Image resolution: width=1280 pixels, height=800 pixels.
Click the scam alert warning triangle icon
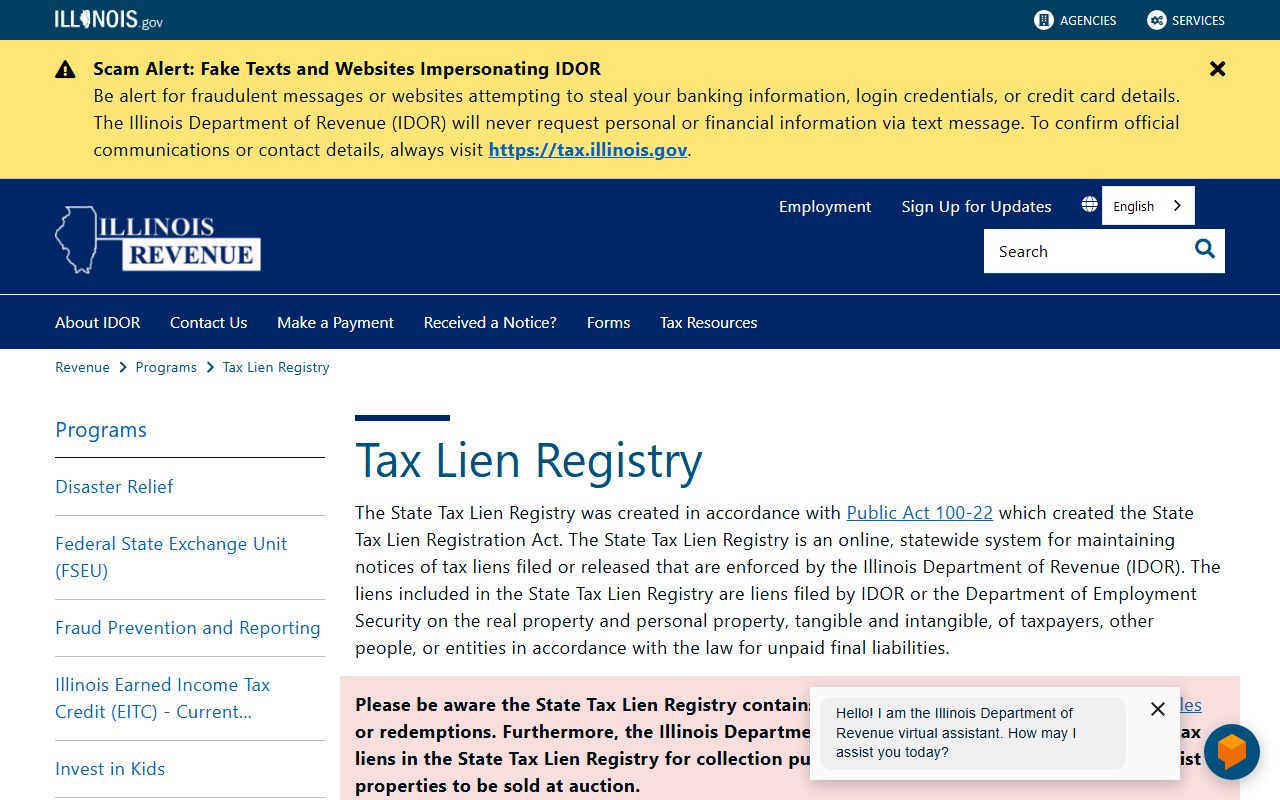[65, 69]
